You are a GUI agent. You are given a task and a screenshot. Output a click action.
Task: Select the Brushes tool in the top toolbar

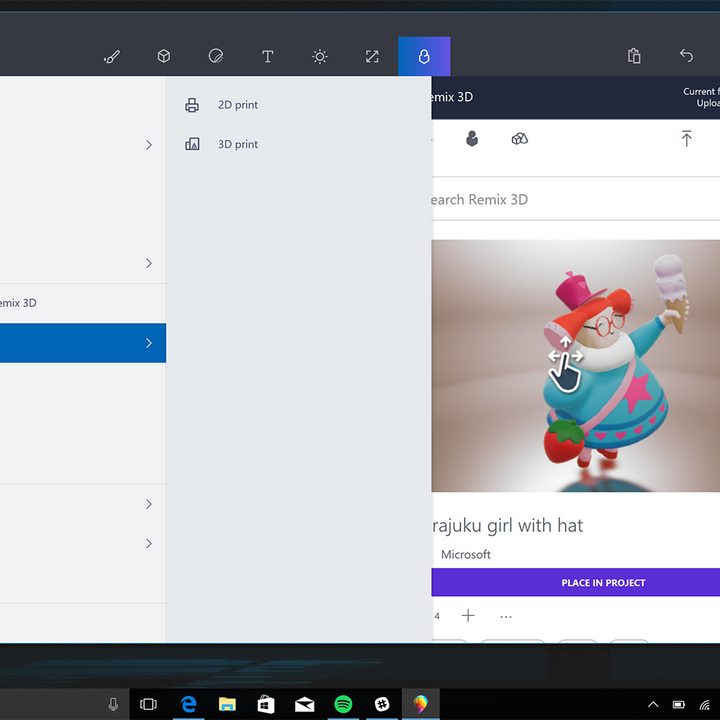coord(112,56)
